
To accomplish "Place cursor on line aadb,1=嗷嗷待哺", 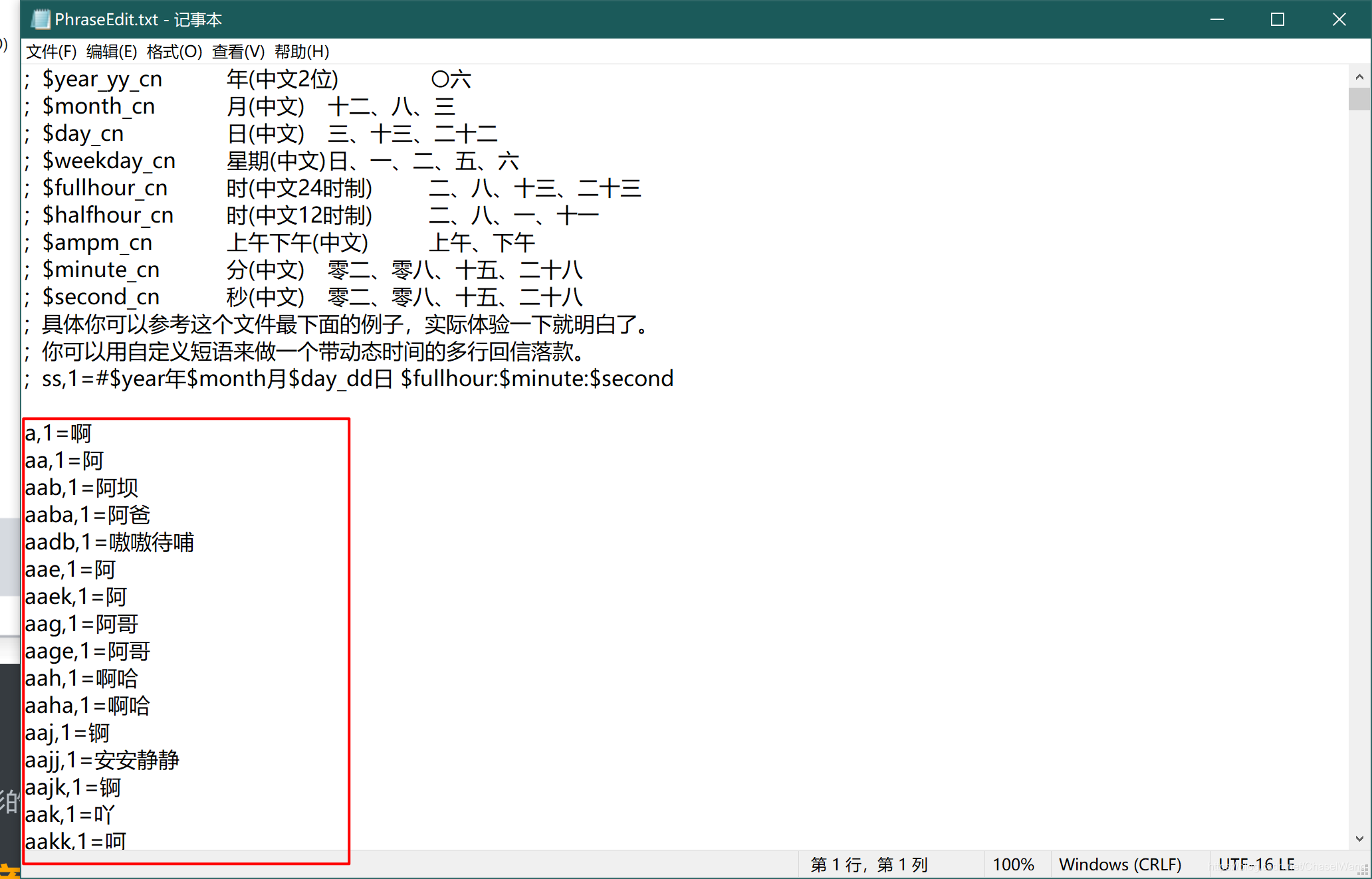I will (x=110, y=542).
